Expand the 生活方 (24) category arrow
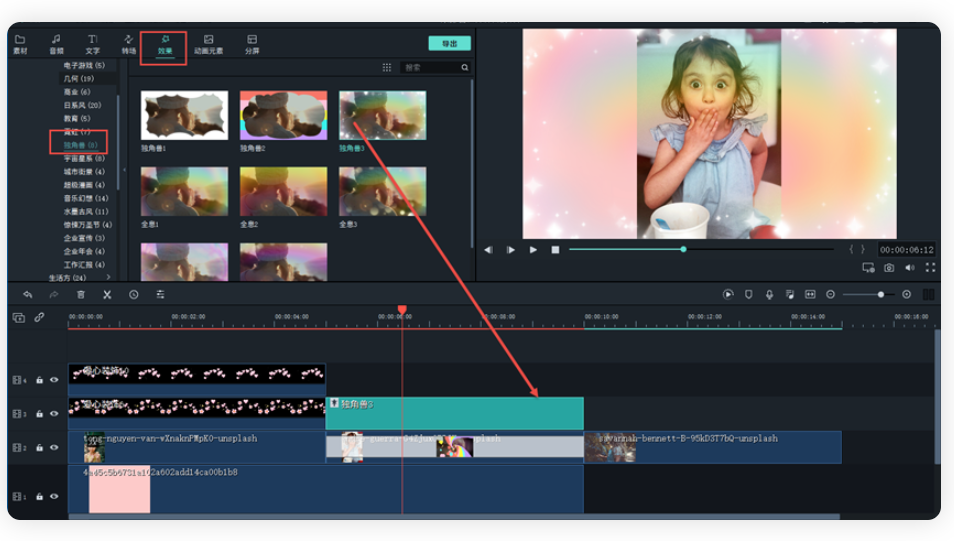954x541 pixels. tap(108, 277)
